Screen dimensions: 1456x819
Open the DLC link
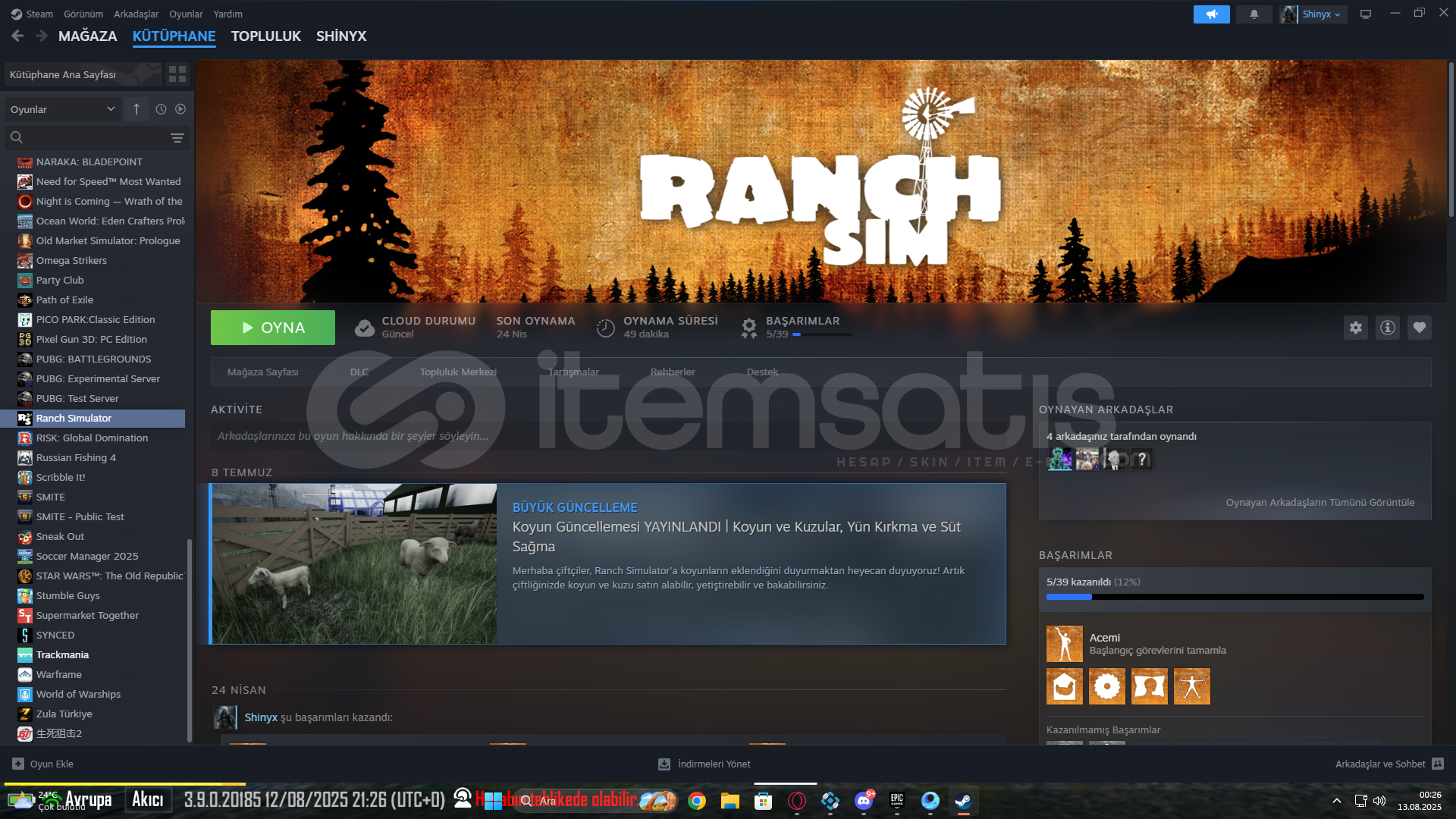tap(359, 372)
